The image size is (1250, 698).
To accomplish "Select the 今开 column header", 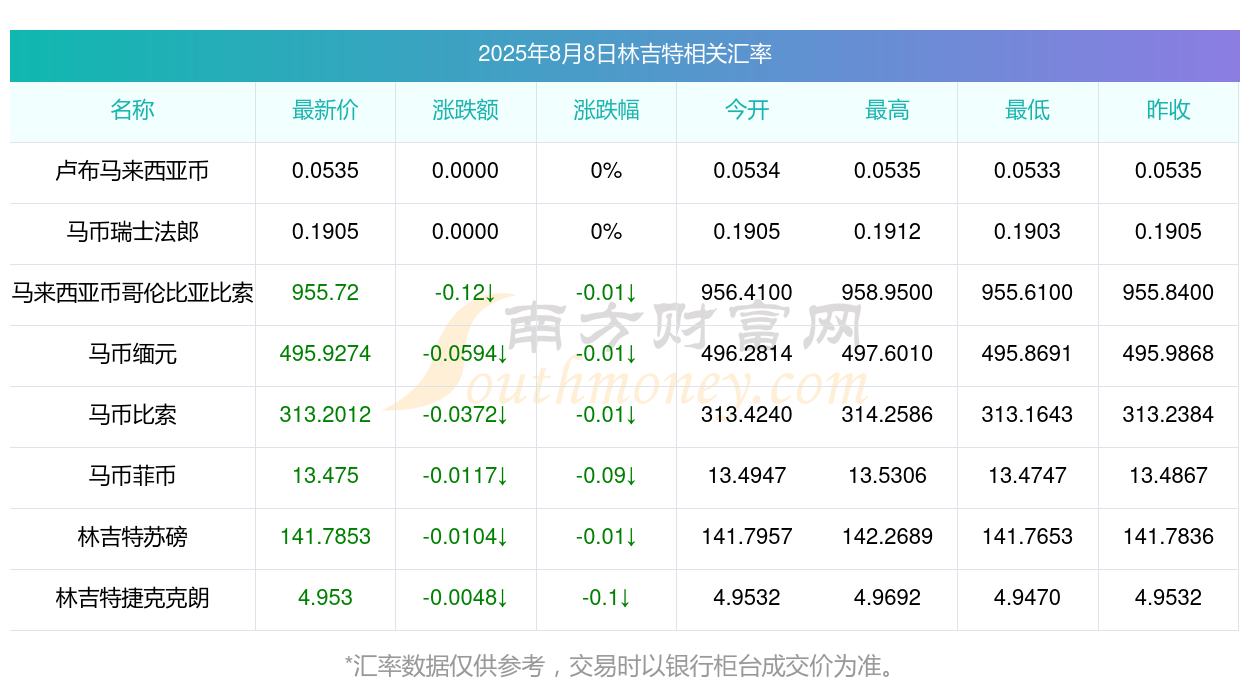I will [747, 110].
